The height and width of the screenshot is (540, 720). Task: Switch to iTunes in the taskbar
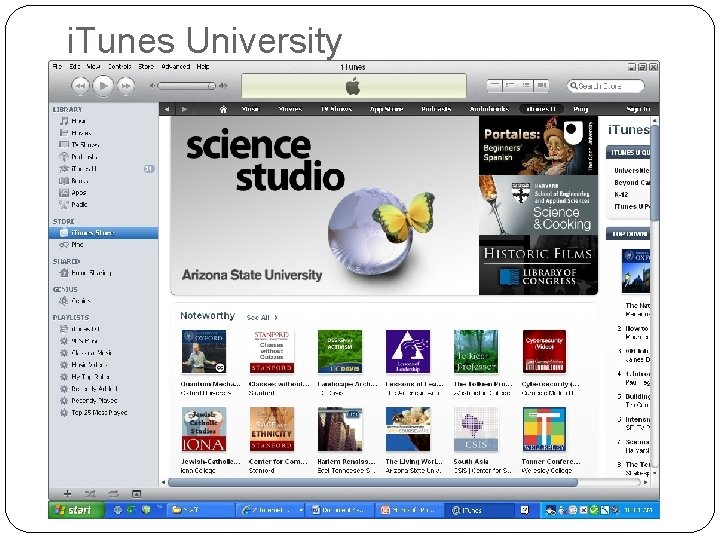(479, 510)
